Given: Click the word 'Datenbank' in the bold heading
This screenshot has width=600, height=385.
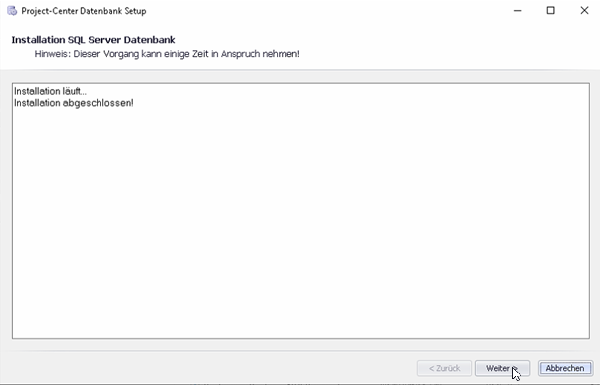Looking at the screenshot, I should pyautogui.click(x=150, y=40).
